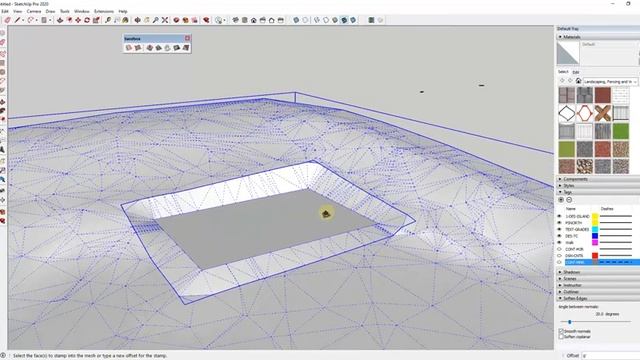Select the Tape Measure tool
Image resolution: width=640 pixels, height=360 pixels.
coord(108,20)
